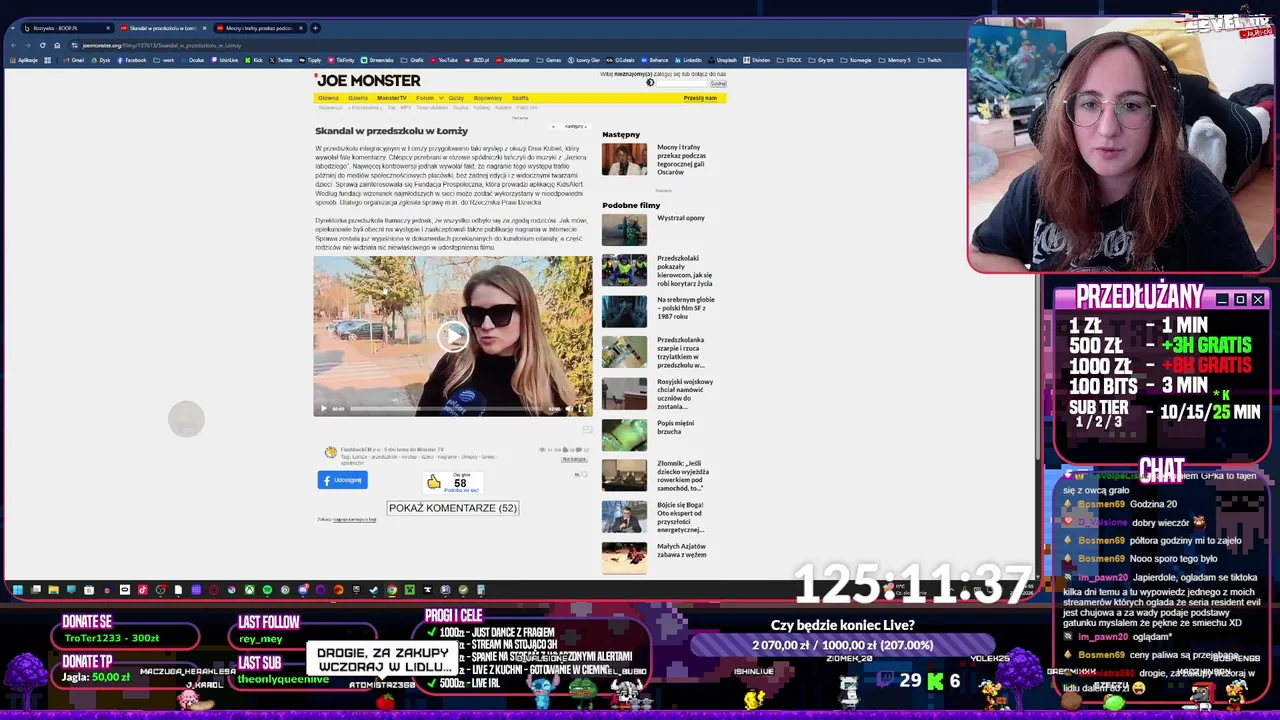
Task: Open the Windows Start menu
Action: (x=17, y=590)
